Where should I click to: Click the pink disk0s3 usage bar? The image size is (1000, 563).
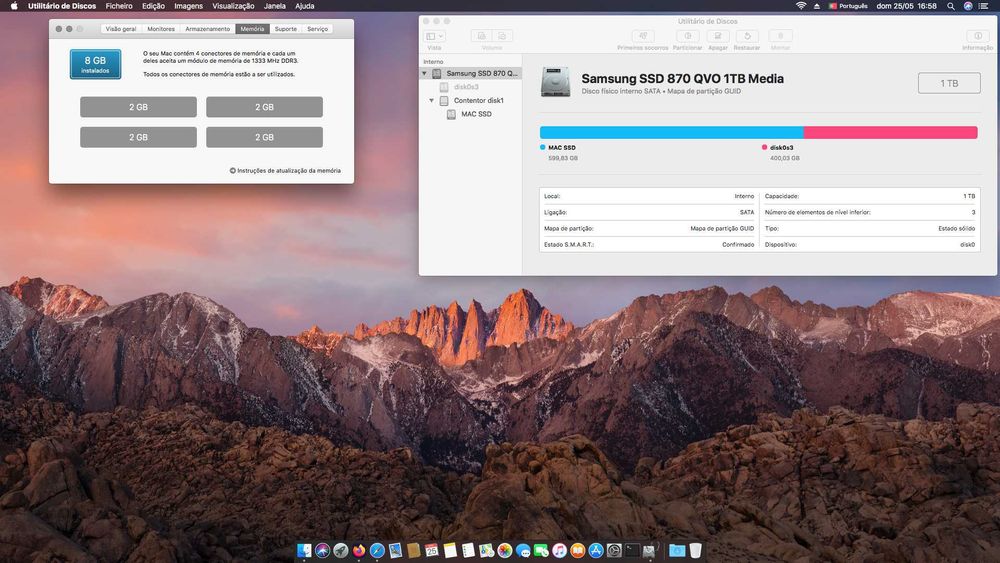(x=890, y=133)
